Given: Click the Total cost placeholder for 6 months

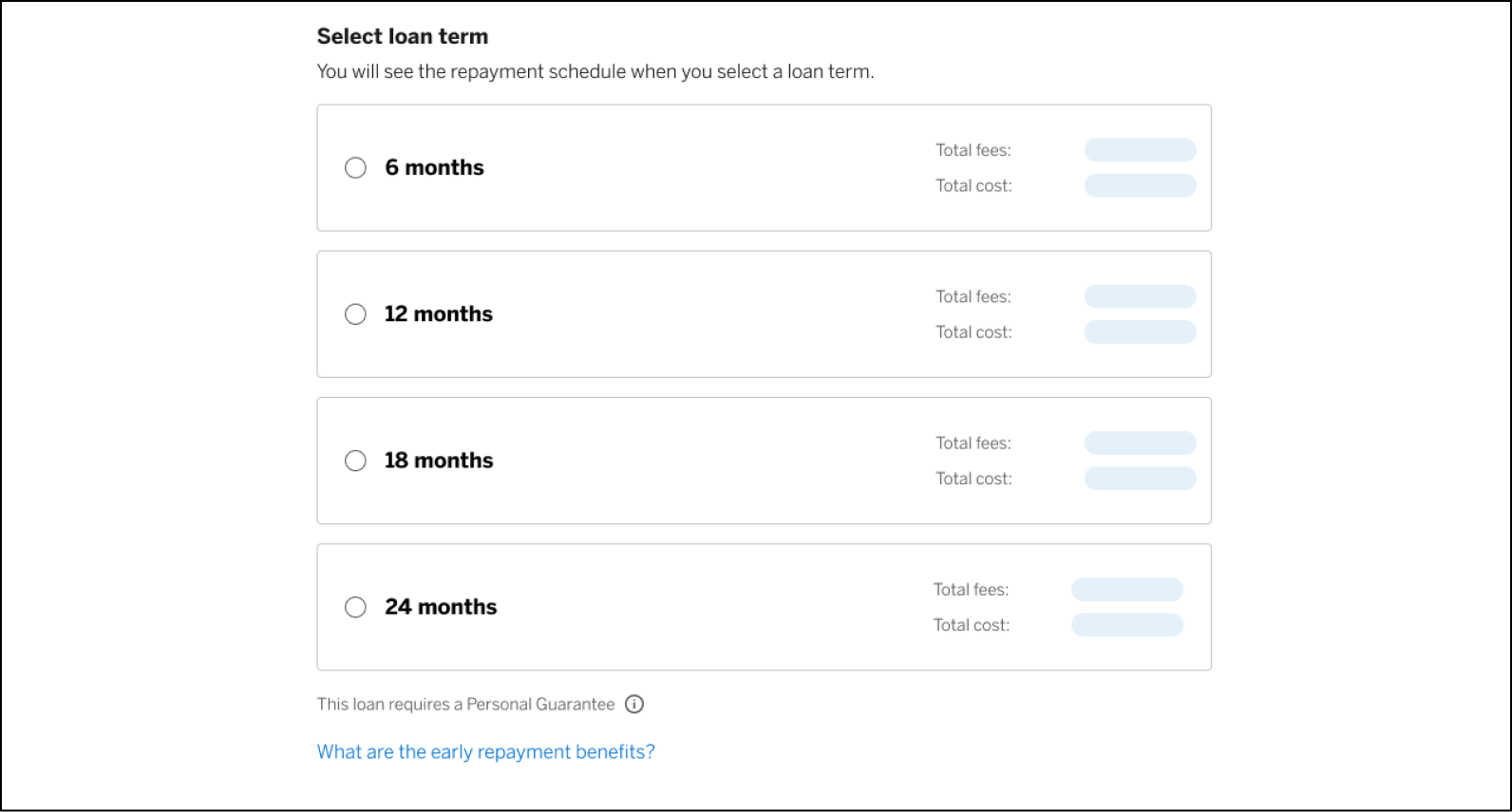Looking at the screenshot, I should pos(1140,185).
